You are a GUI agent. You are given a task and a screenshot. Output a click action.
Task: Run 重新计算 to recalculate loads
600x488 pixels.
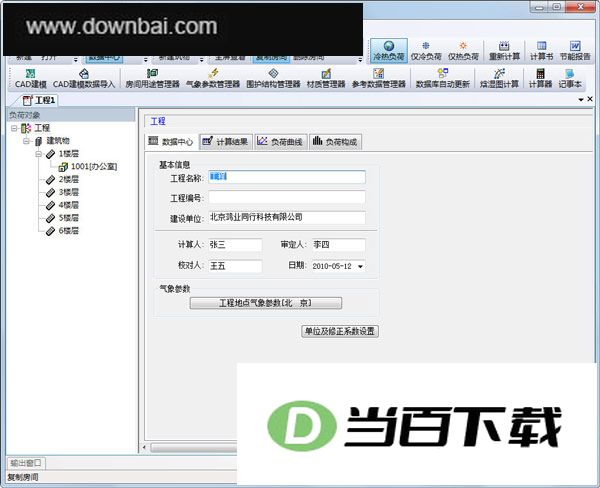click(504, 51)
